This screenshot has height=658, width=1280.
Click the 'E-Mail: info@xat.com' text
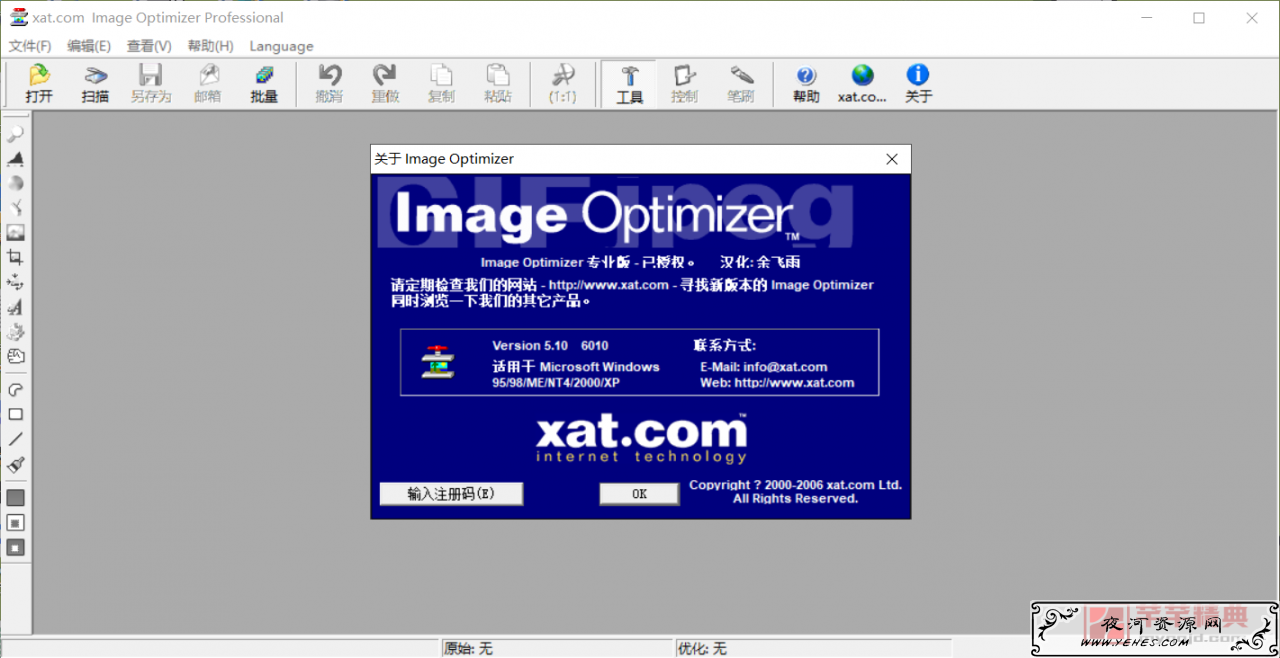tap(763, 367)
